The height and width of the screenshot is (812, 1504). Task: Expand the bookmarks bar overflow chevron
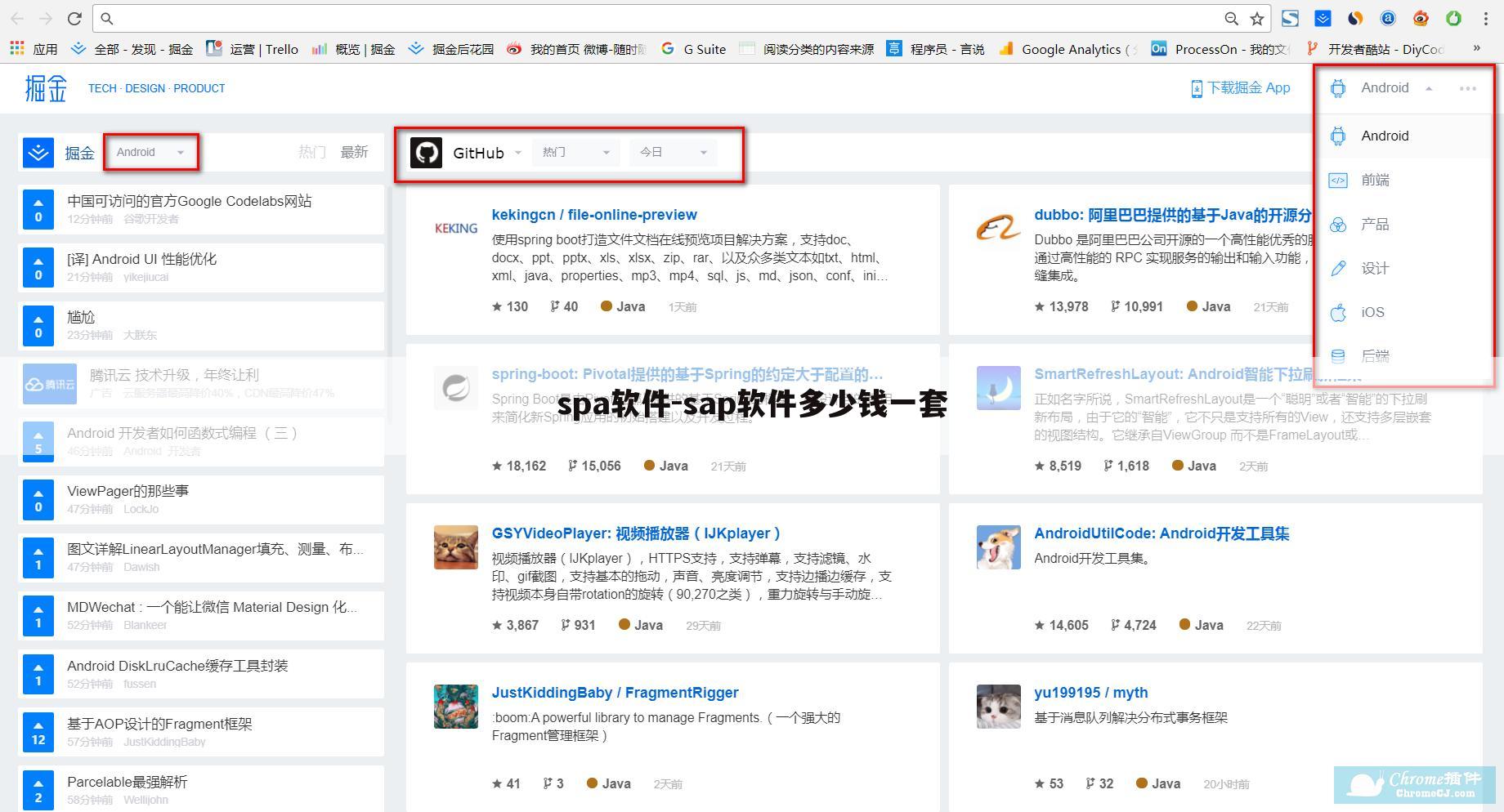[1476, 48]
